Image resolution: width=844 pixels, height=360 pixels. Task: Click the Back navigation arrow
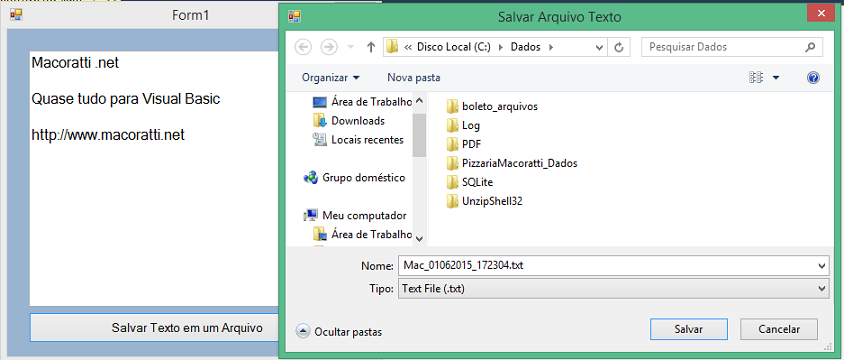(304, 47)
